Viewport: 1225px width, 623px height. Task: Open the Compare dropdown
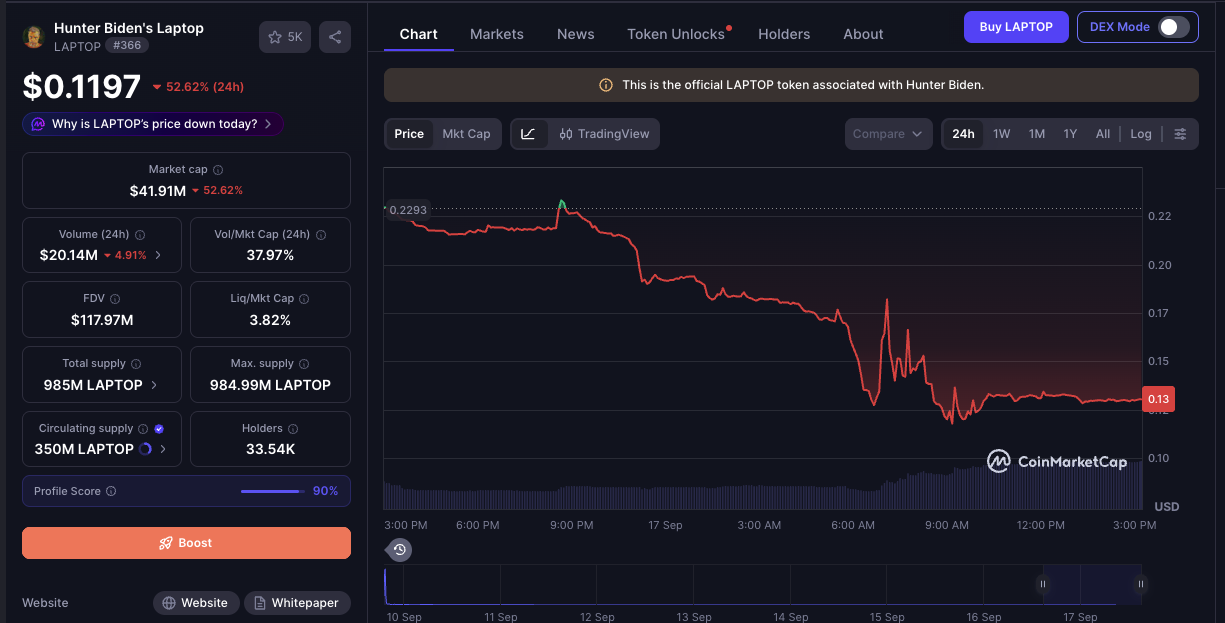click(888, 134)
